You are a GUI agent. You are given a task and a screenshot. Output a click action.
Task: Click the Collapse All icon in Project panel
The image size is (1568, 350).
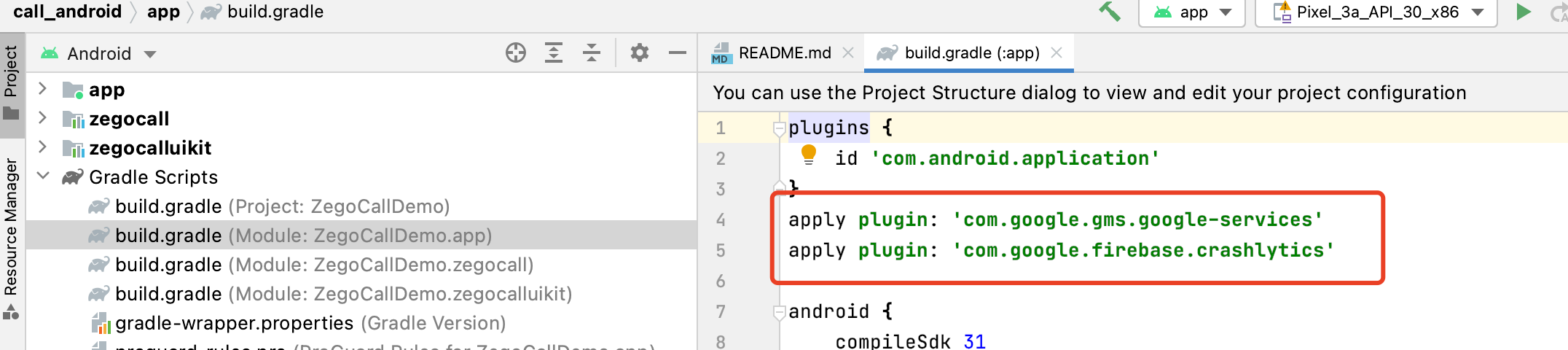[x=592, y=52]
